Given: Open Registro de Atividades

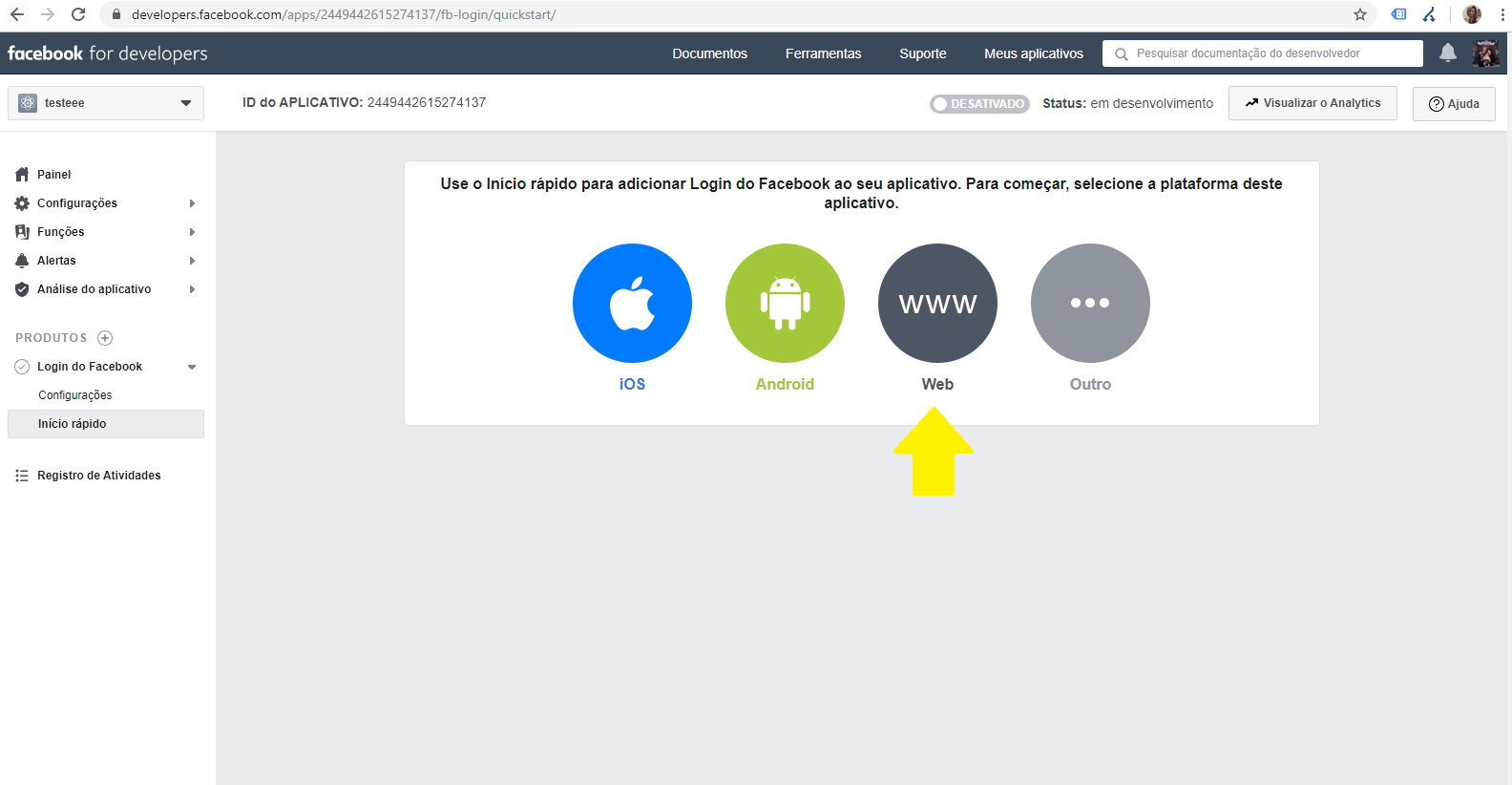Looking at the screenshot, I should coord(99,476).
